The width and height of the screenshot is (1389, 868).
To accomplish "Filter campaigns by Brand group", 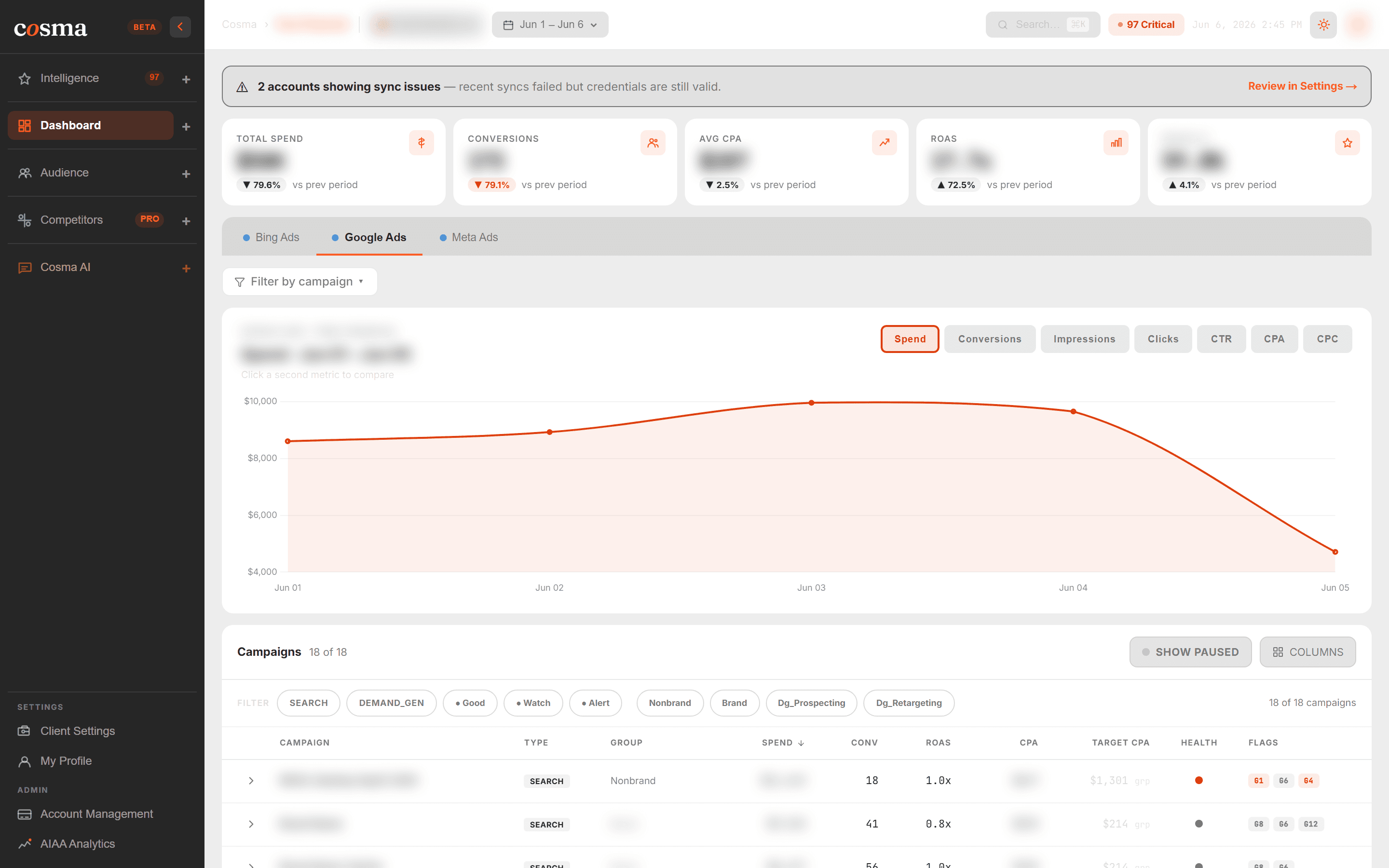I will (x=734, y=703).
